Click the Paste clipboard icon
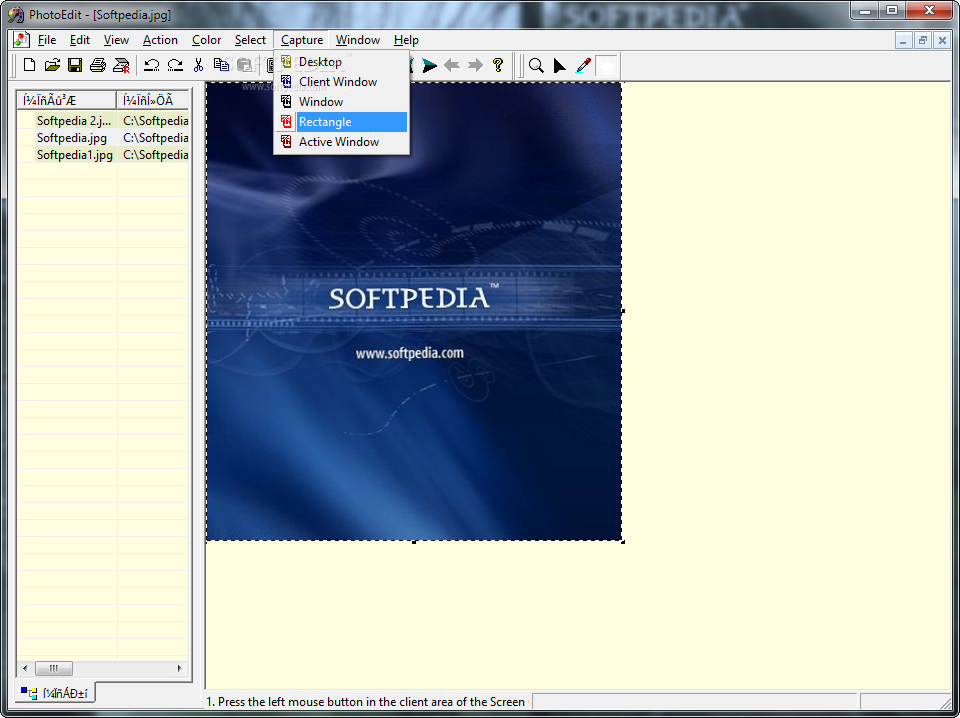Image resolution: width=960 pixels, height=718 pixels. 244,65
